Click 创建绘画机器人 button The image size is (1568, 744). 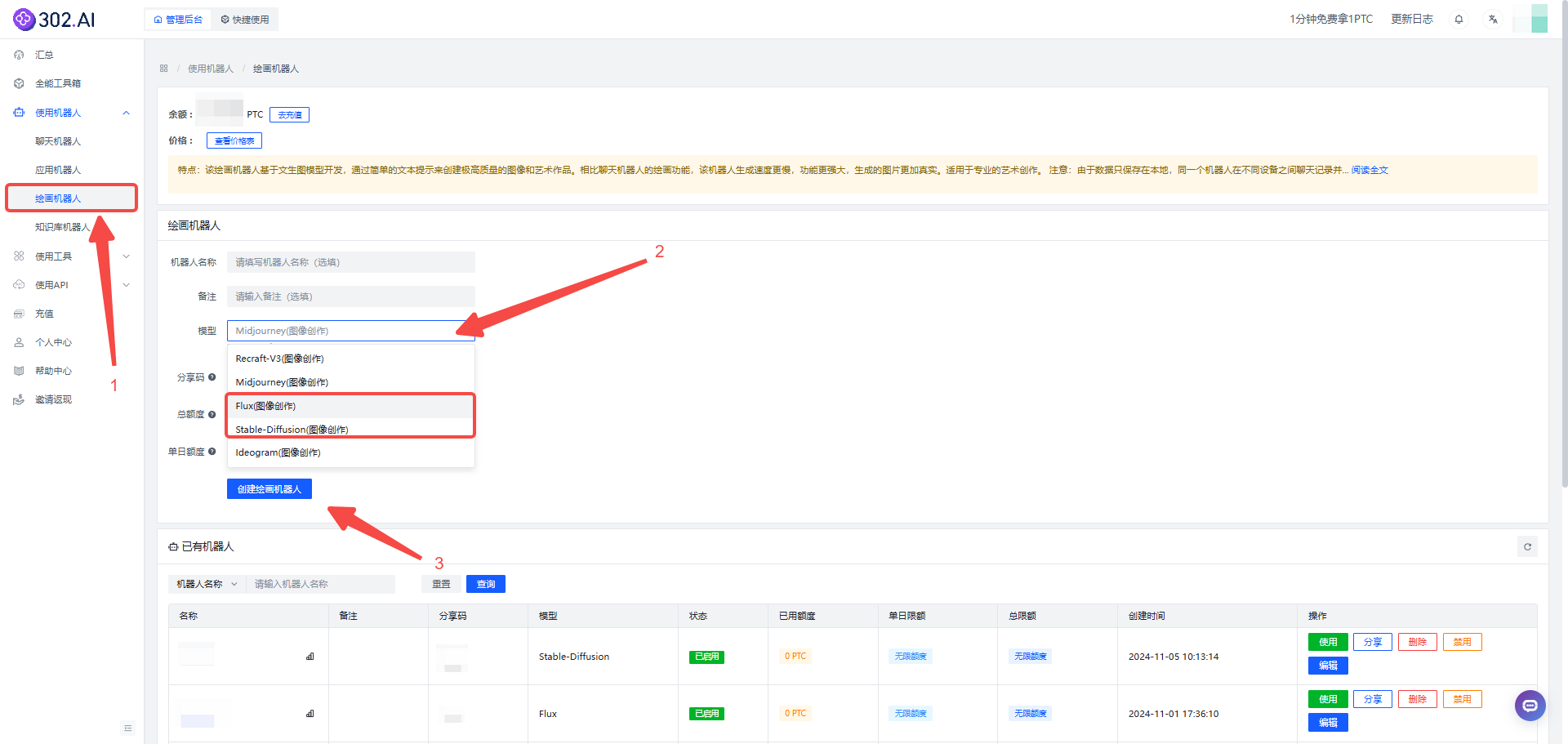pyautogui.click(x=269, y=489)
